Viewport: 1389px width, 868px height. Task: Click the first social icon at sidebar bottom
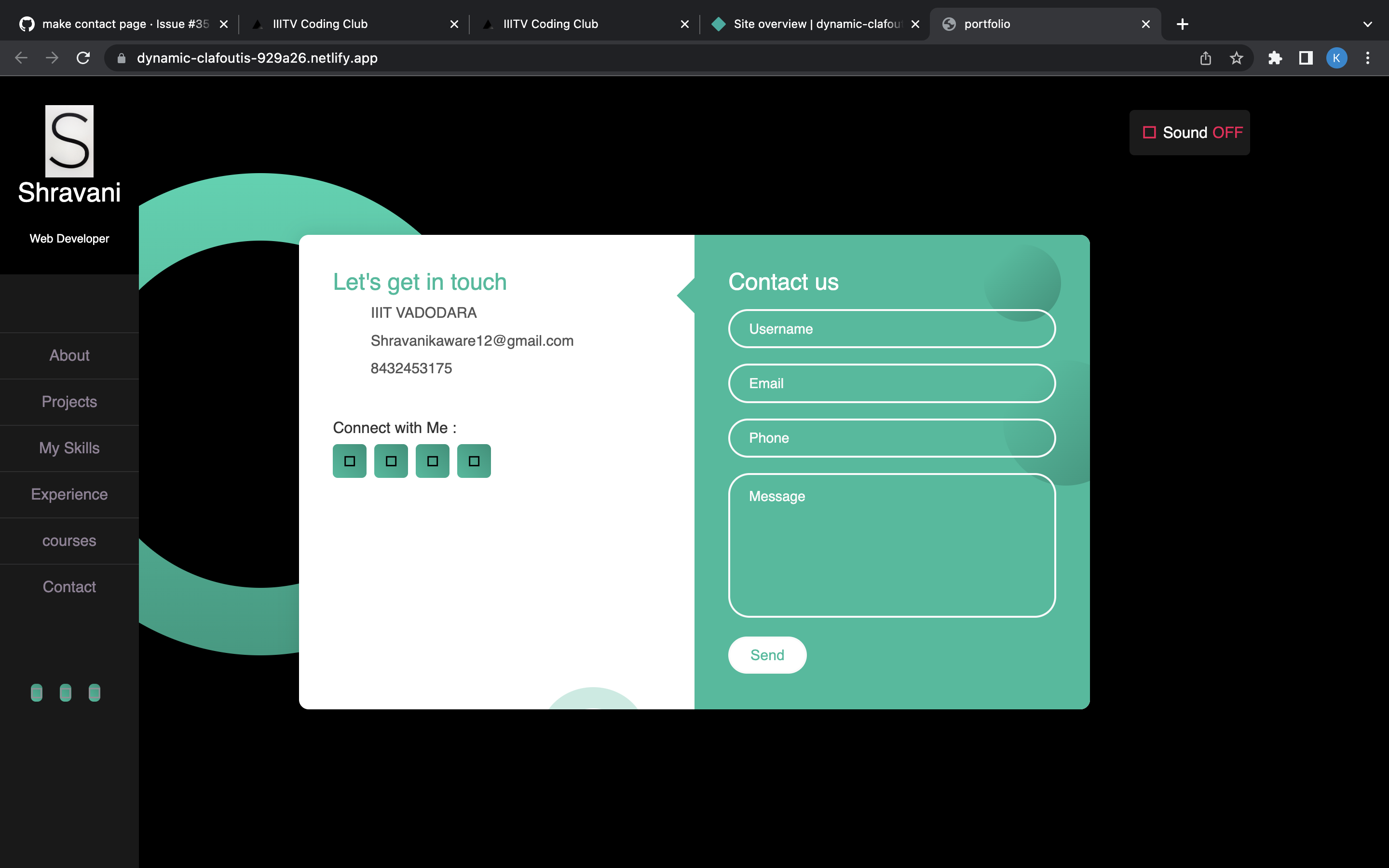click(x=37, y=692)
